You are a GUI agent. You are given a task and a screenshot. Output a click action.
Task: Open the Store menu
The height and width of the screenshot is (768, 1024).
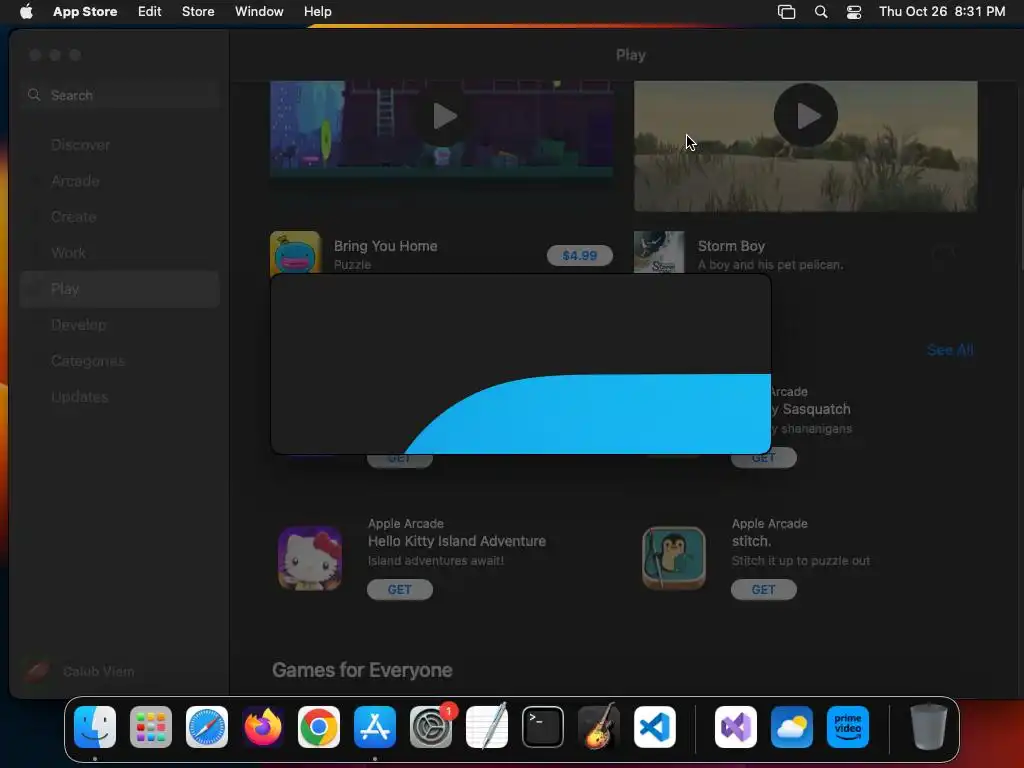[x=198, y=12]
